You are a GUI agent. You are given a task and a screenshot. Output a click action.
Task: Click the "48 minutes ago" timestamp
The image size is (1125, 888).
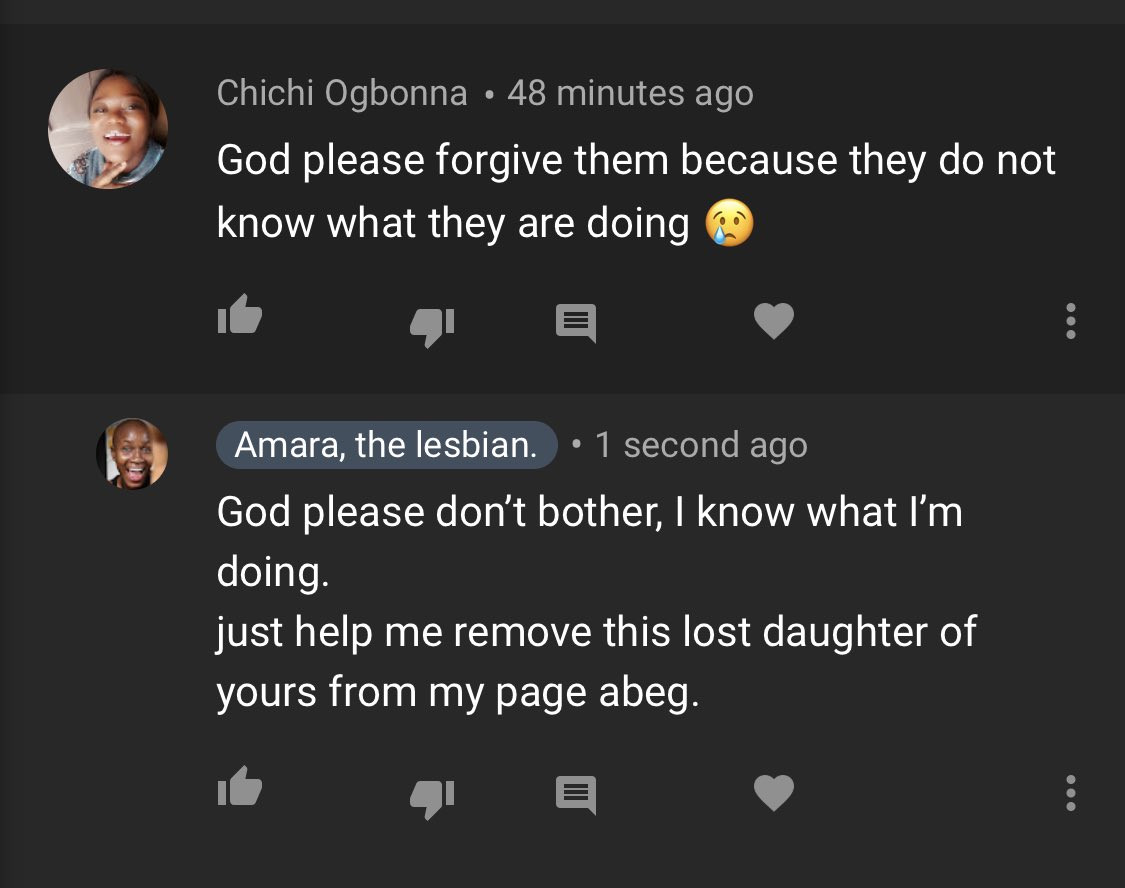[x=630, y=93]
